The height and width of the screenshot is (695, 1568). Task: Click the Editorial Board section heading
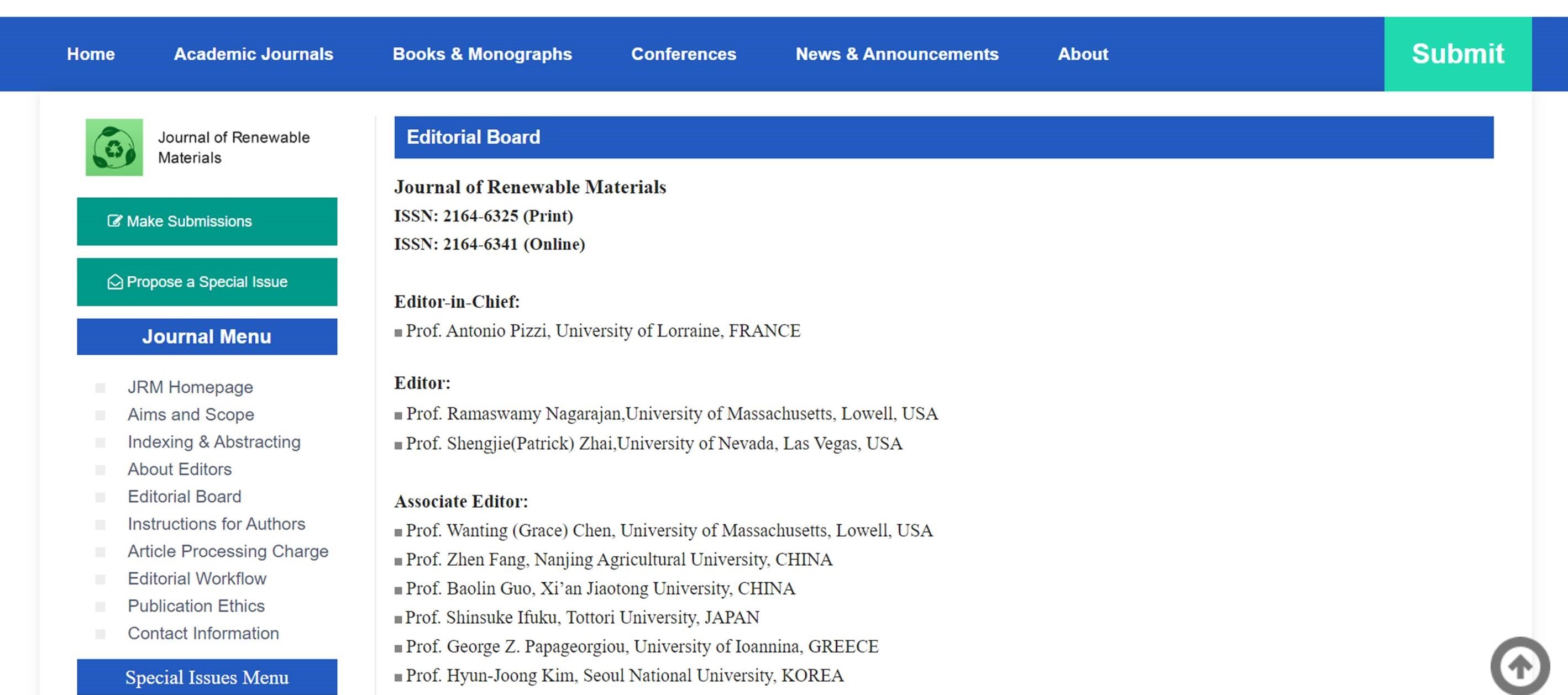click(943, 138)
